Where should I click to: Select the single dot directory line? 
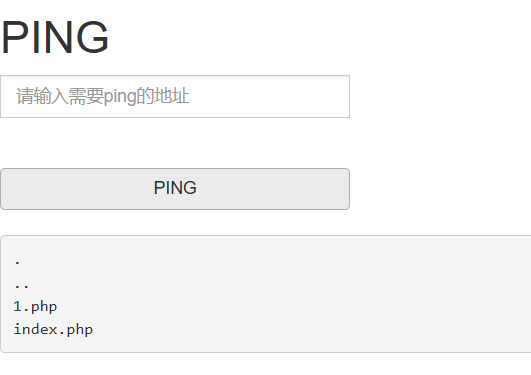(x=18, y=263)
